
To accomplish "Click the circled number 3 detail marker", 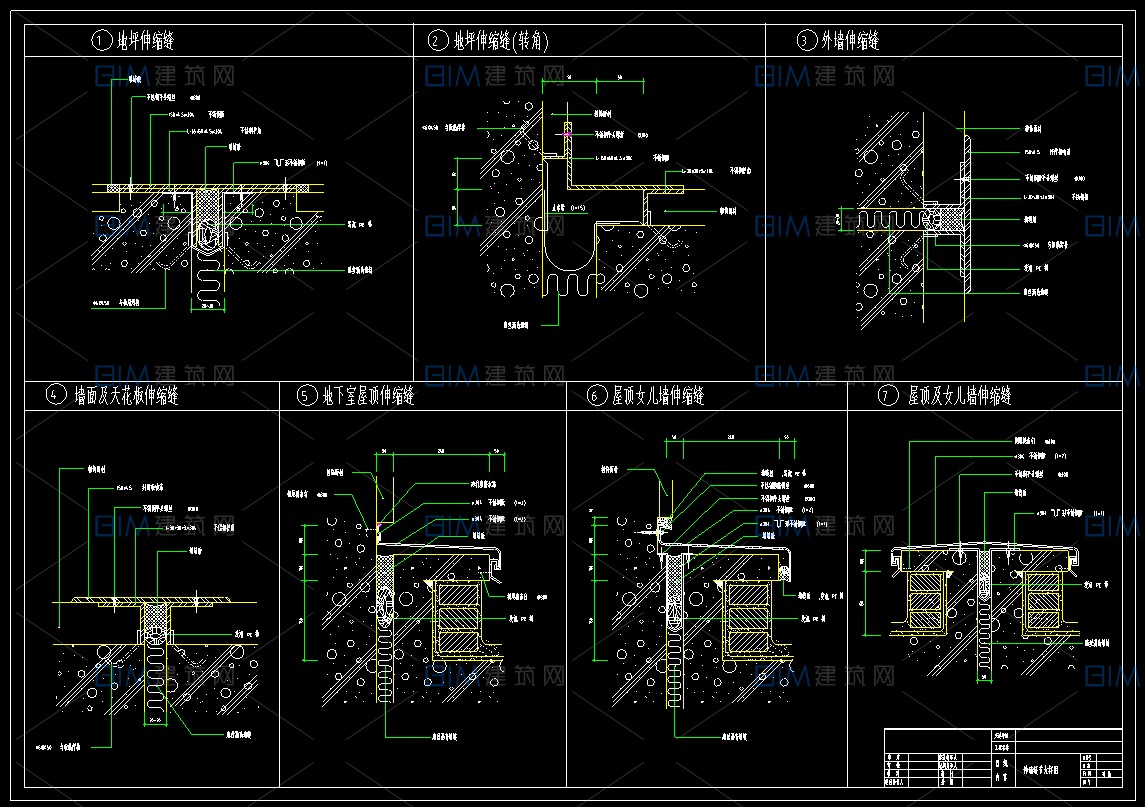I will 806,41.
